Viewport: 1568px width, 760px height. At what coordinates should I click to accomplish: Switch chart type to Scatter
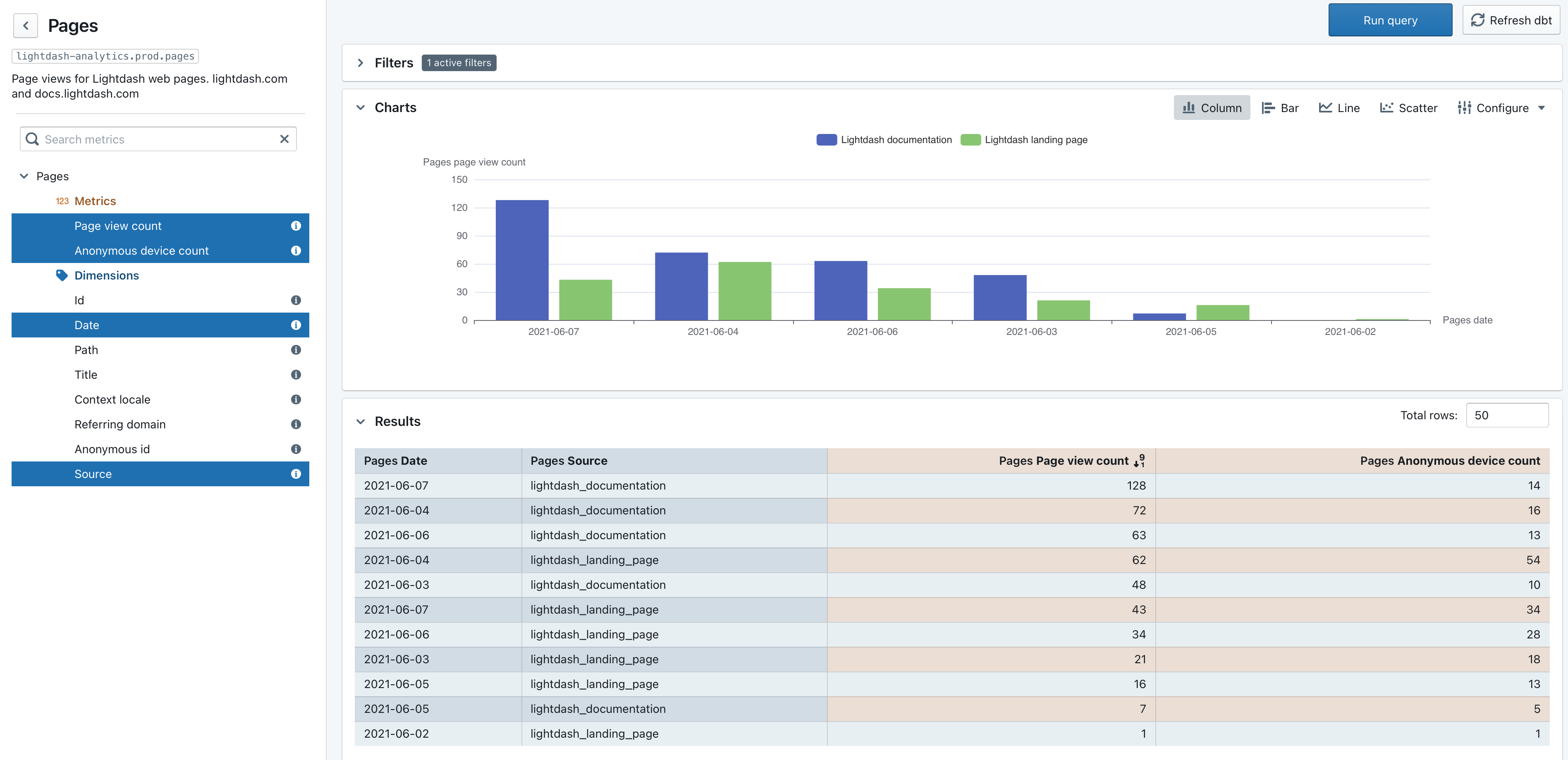click(1408, 108)
